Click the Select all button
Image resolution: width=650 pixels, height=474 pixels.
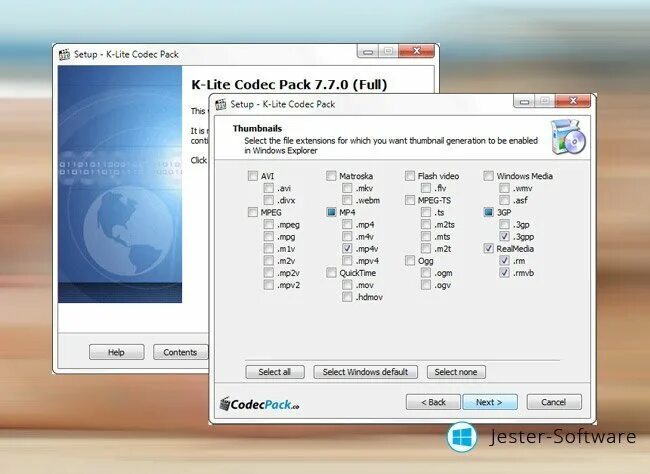click(x=275, y=372)
